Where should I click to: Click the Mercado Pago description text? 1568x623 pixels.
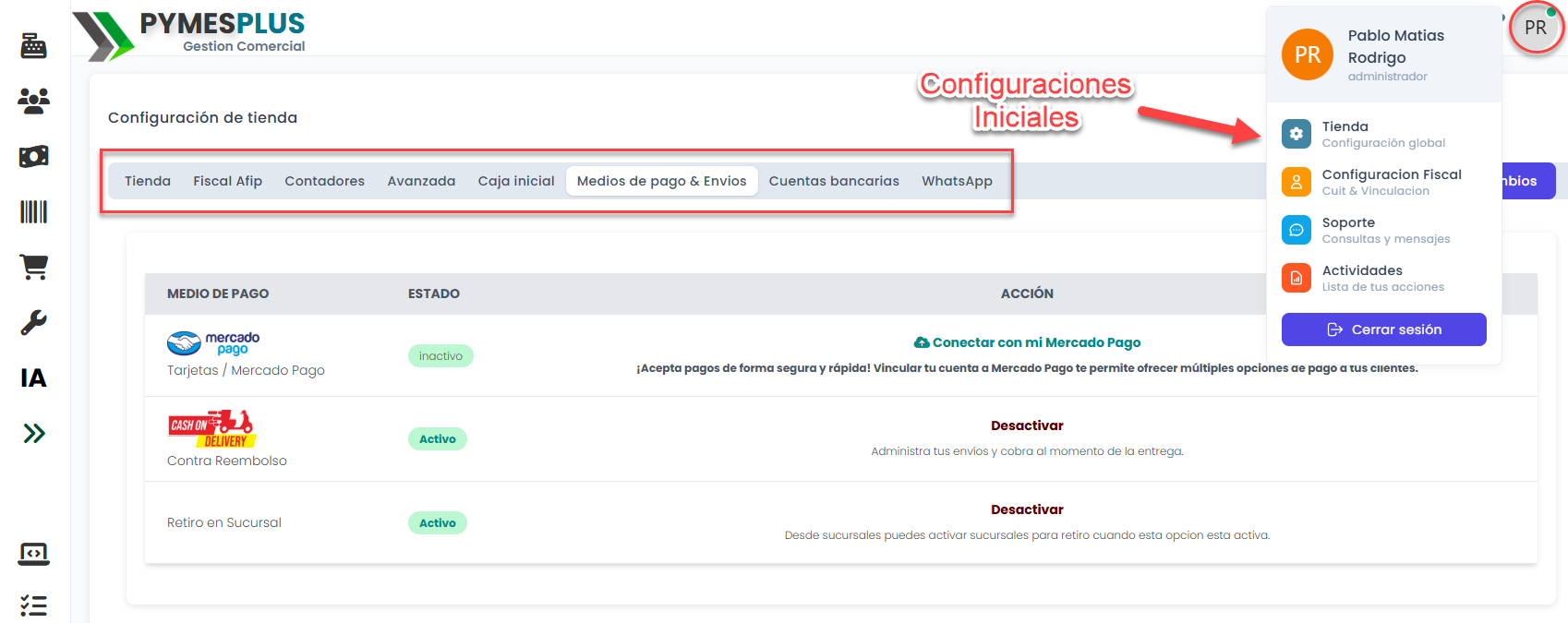tap(1027, 368)
